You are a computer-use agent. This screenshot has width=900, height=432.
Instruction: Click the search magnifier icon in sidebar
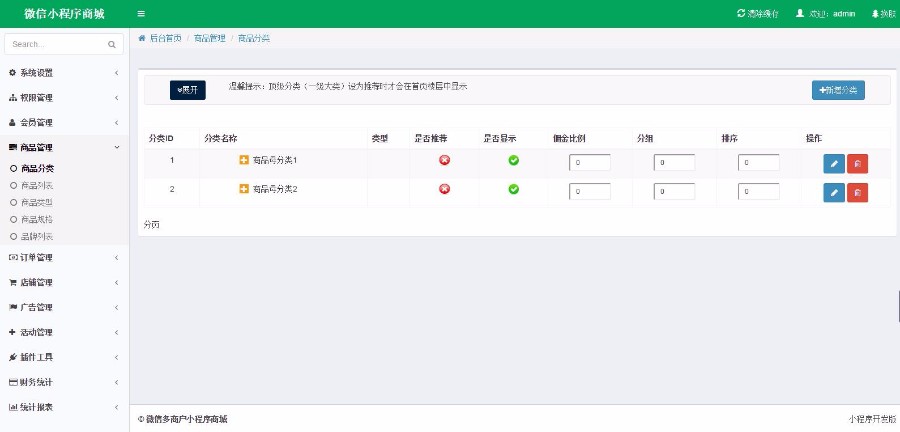point(112,44)
